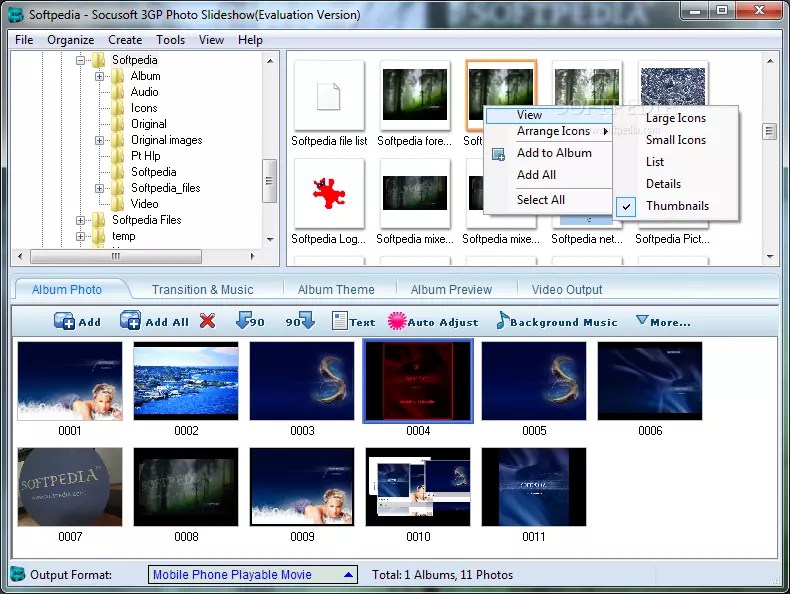Click Total: 1 Albums, 11 Photos status text
Image resolution: width=790 pixels, height=594 pixels.
pyautogui.click(x=442, y=575)
